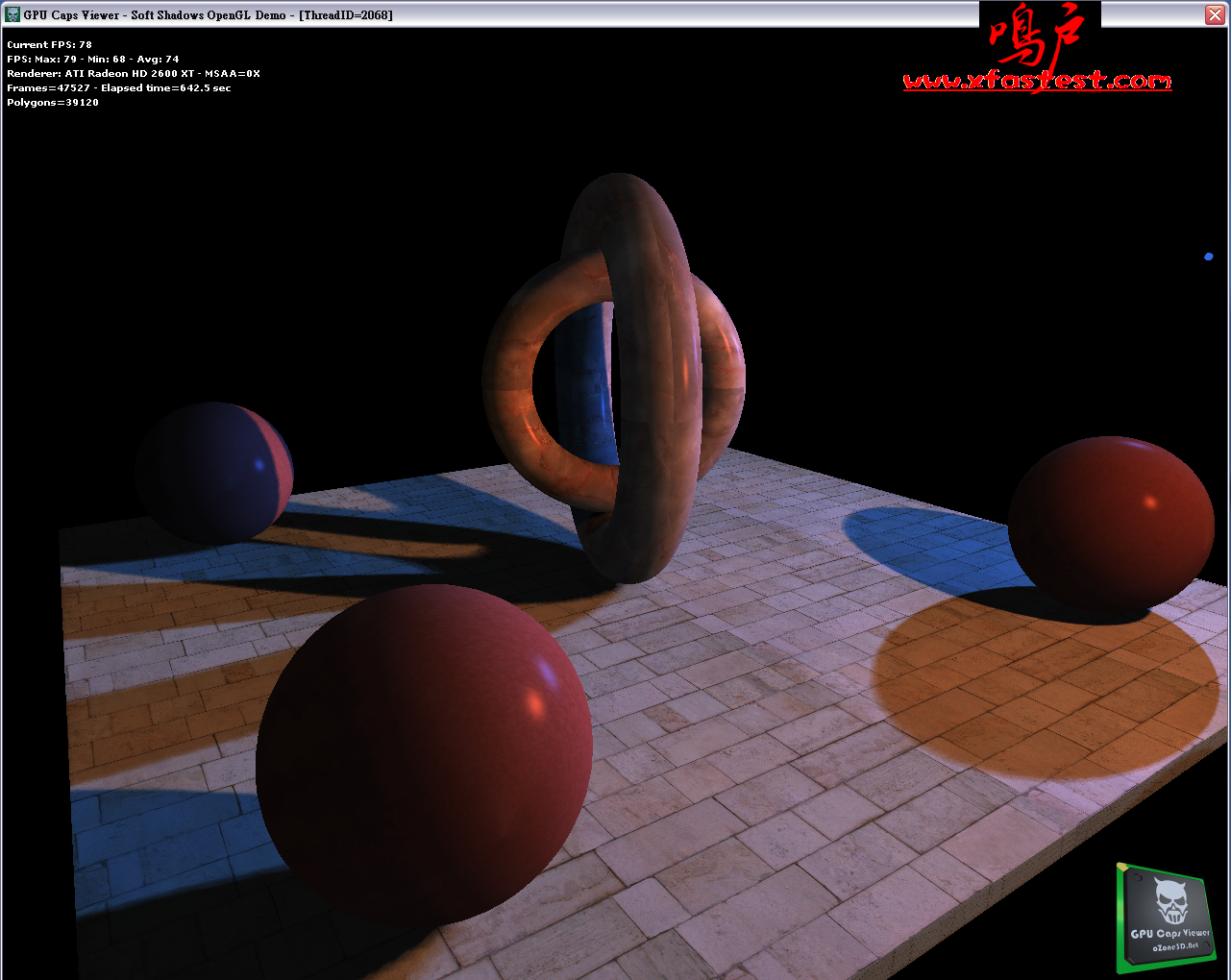Click the red Chinese character watermark logo
This screenshot has height=980, width=1231.
coord(1036,36)
